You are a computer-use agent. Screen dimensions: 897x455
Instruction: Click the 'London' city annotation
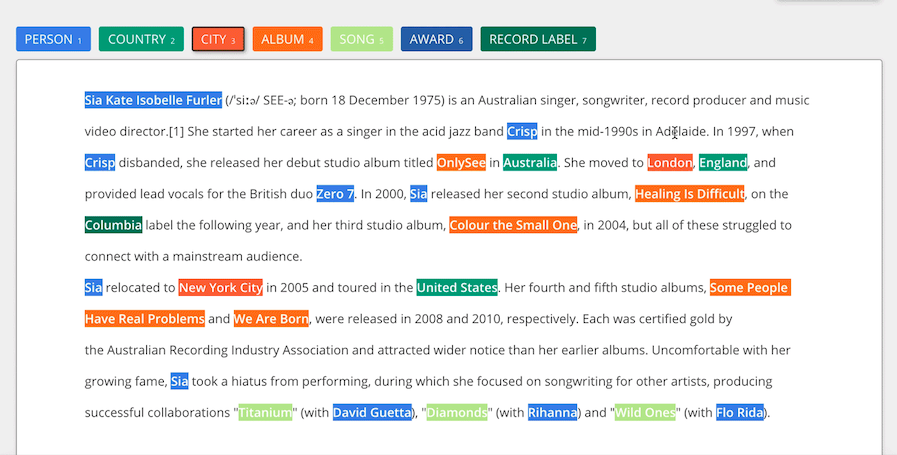point(670,163)
